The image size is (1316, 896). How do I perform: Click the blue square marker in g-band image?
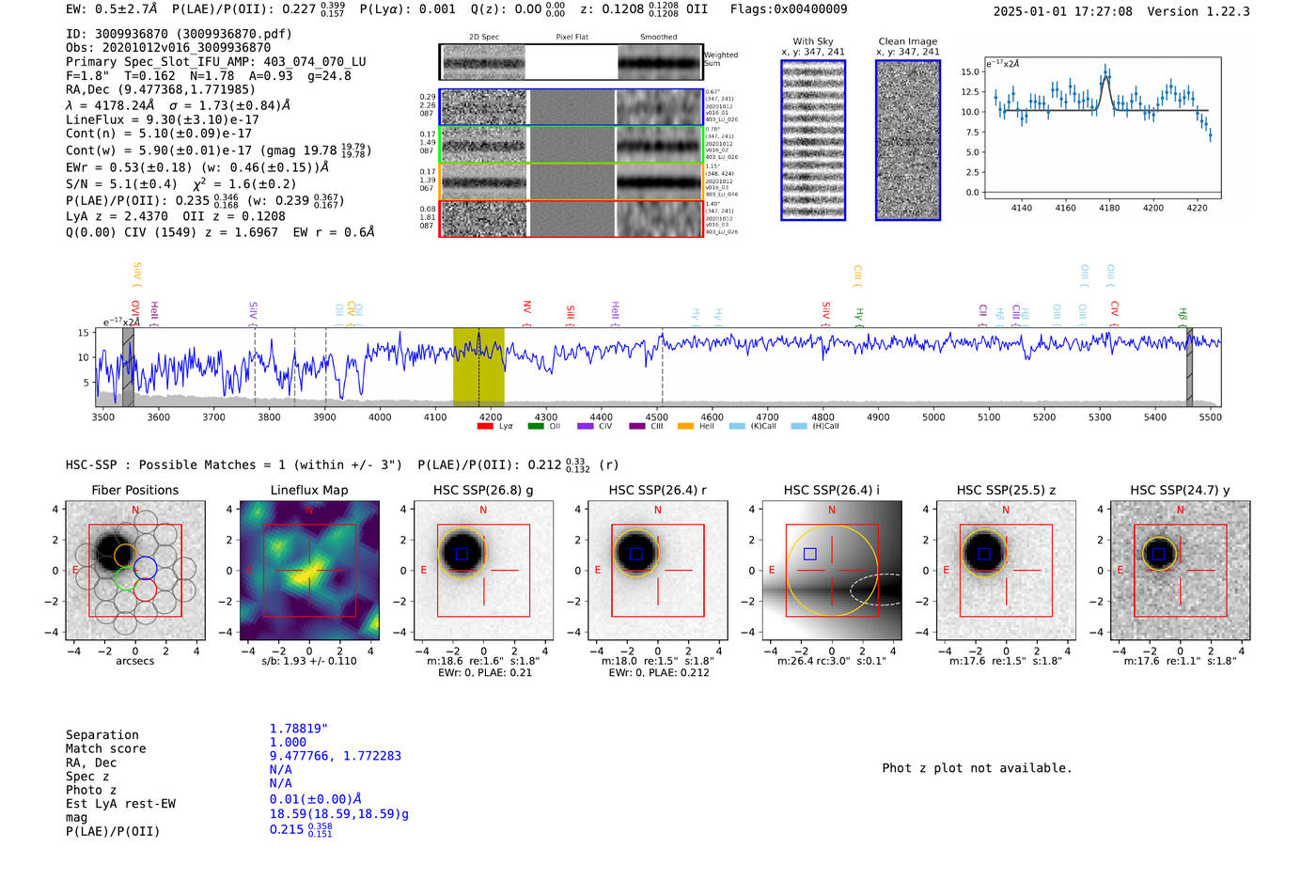(x=462, y=554)
